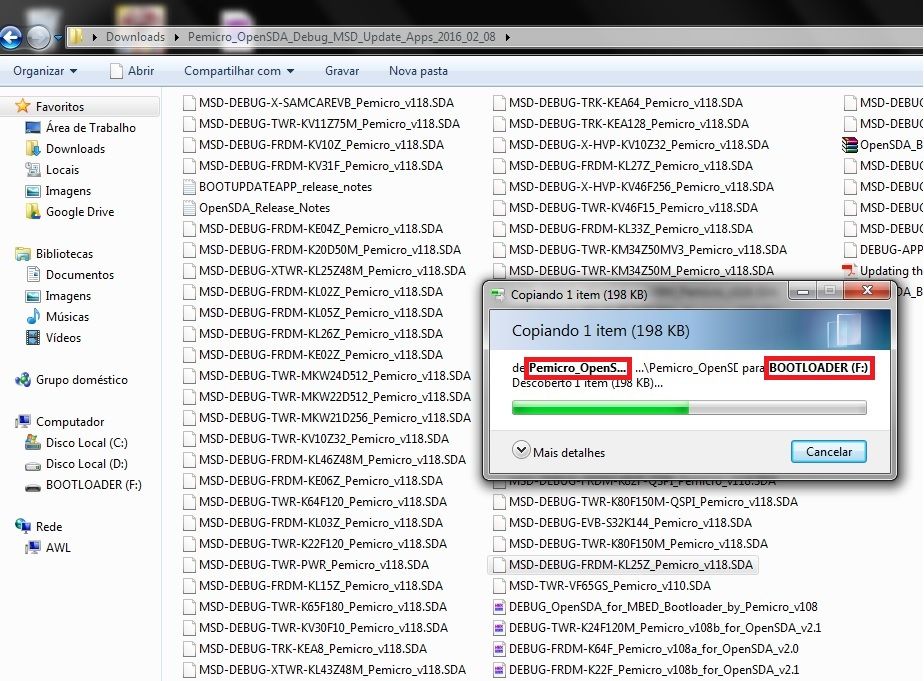Image resolution: width=924 pixels, height=681 pixels.
Task: Click the Pemicro_OpenSDA folder breadcrumb segment
Action: 342,37
